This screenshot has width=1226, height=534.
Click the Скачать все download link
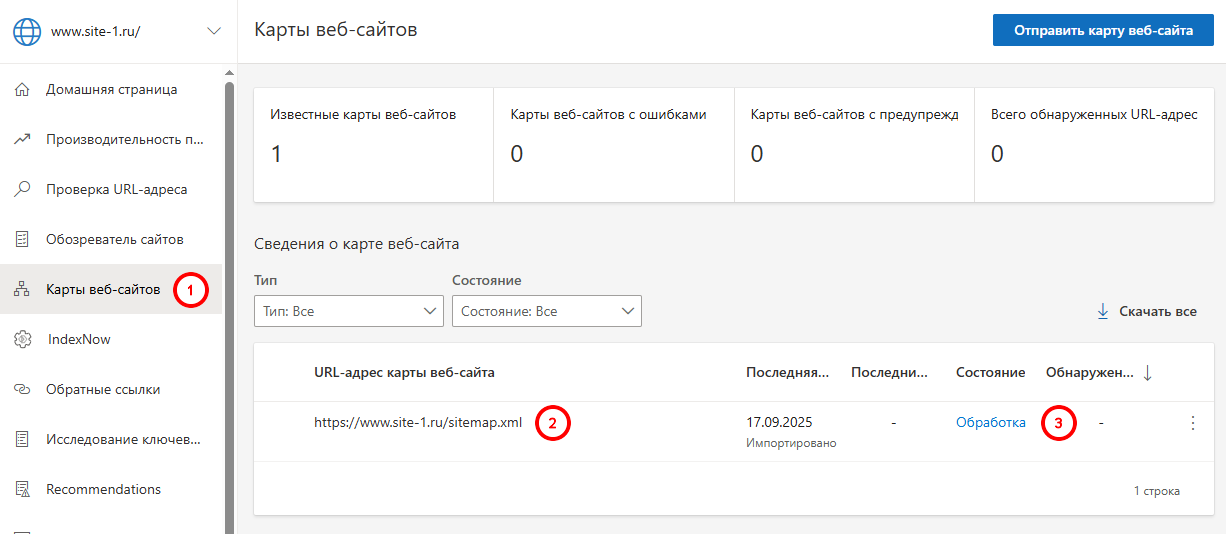pos(1147,311)
